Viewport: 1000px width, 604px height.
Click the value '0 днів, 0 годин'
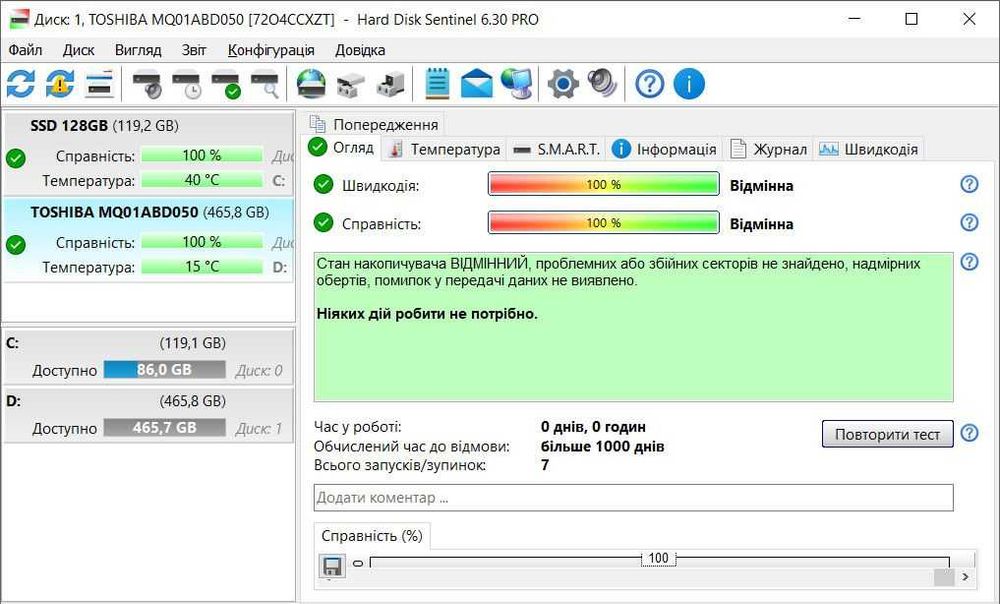(593, 427)
